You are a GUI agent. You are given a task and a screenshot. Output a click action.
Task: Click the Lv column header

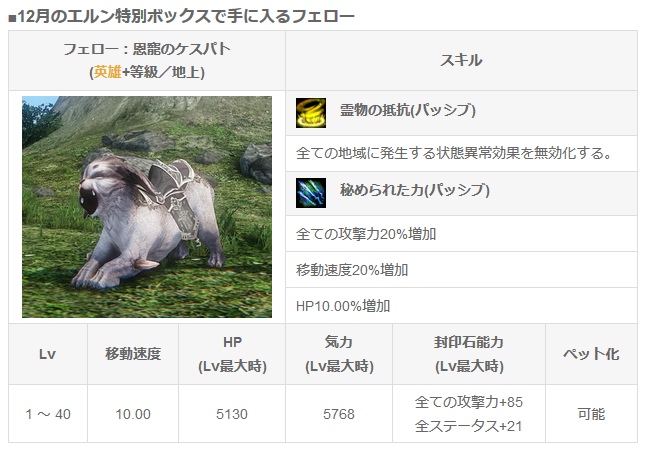(x=48, y=354)
